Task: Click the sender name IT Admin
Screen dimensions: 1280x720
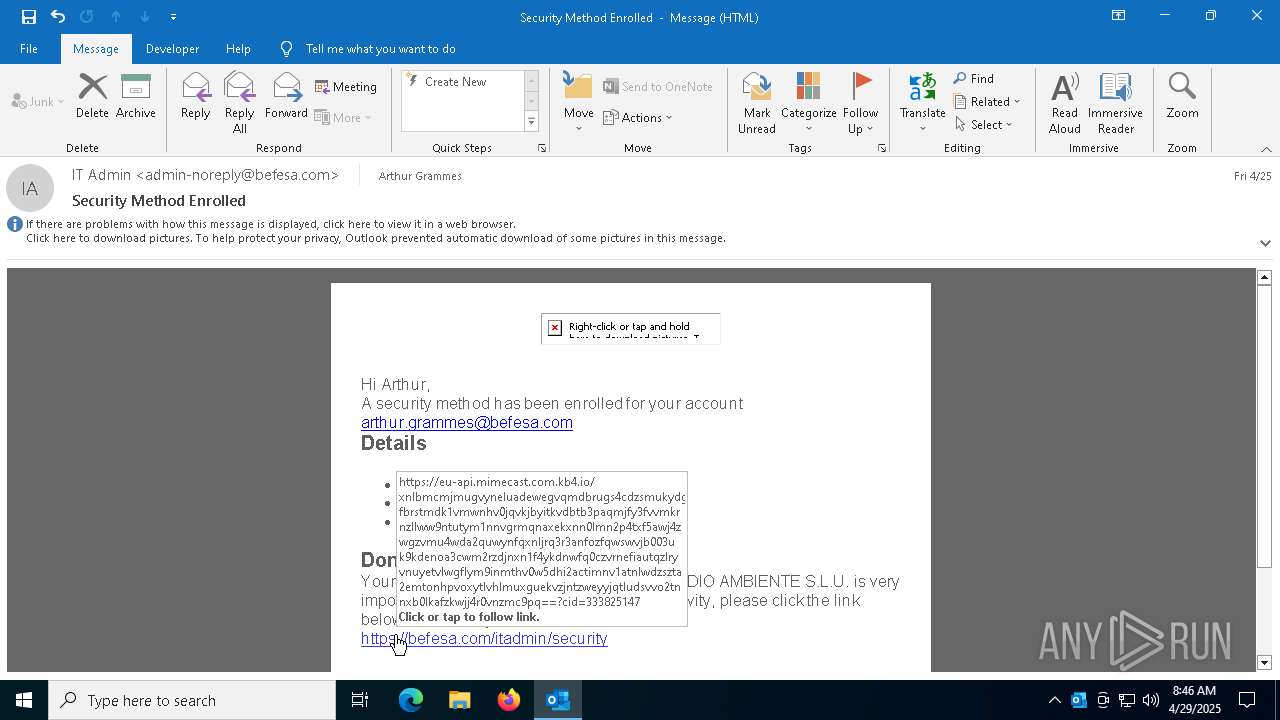Action: click(x=205, y=175)
